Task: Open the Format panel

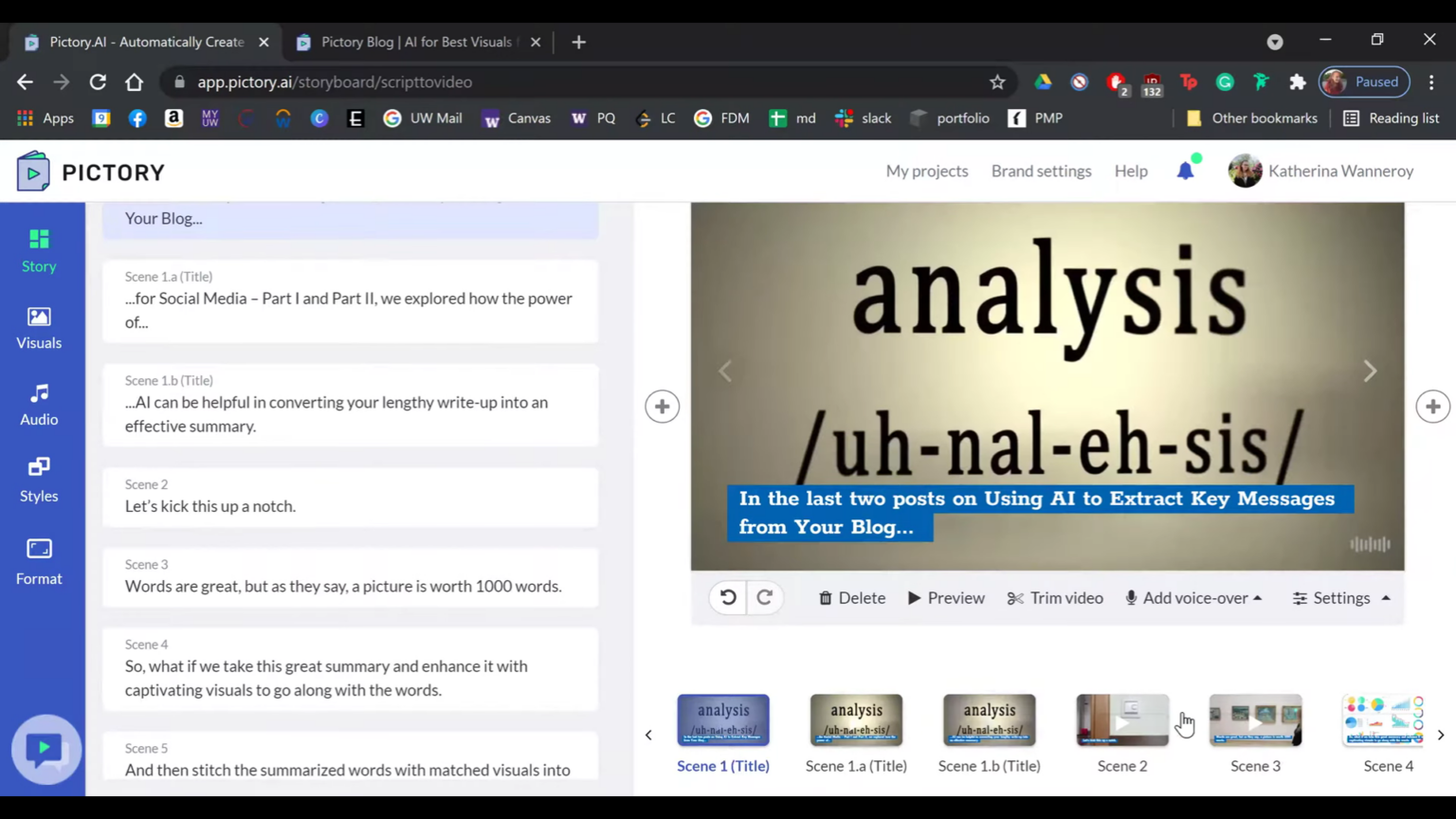Action: [39, 561]
